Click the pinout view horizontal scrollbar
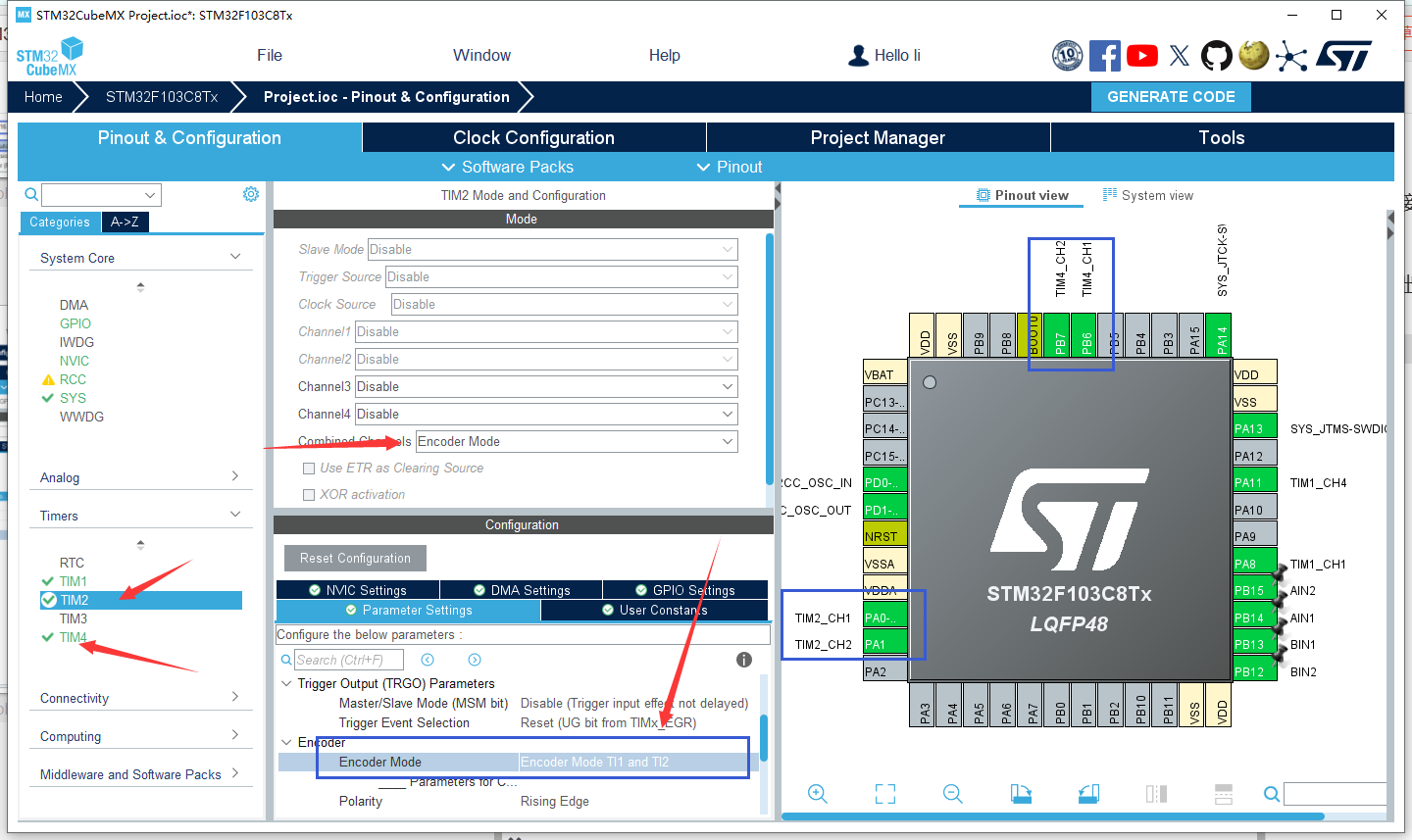1412x840 pixels. click(x=1052, y=816)
